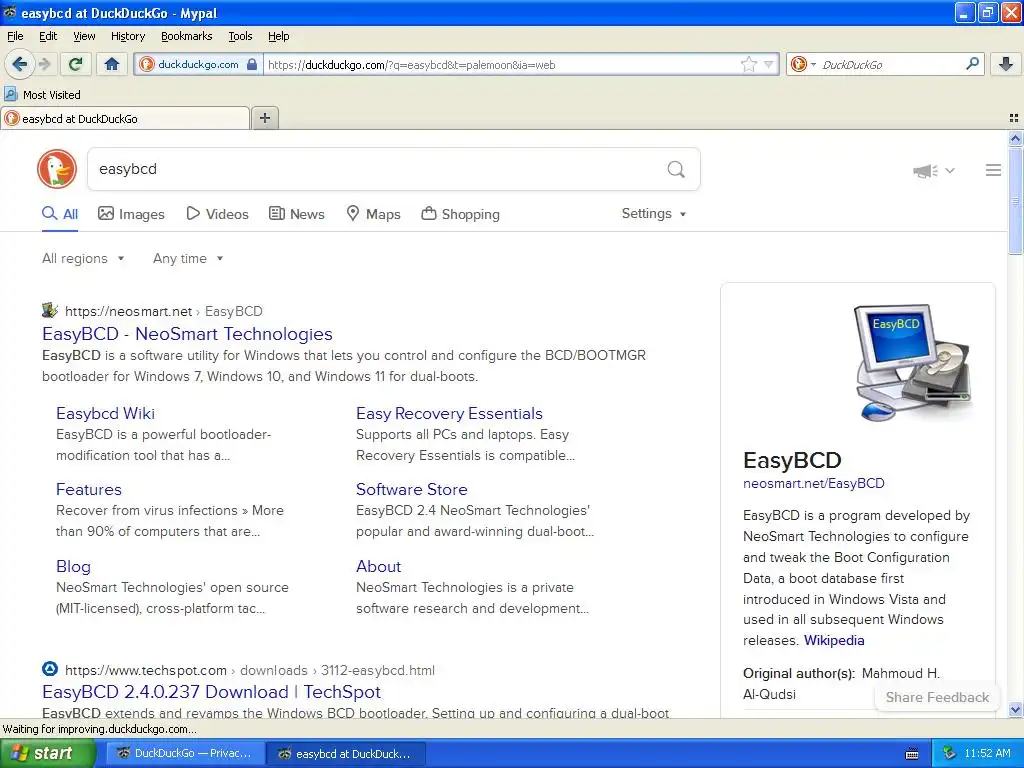Click the megaphone spread icon
This screenshot has width=1024, height=768.
click(925, 170)
